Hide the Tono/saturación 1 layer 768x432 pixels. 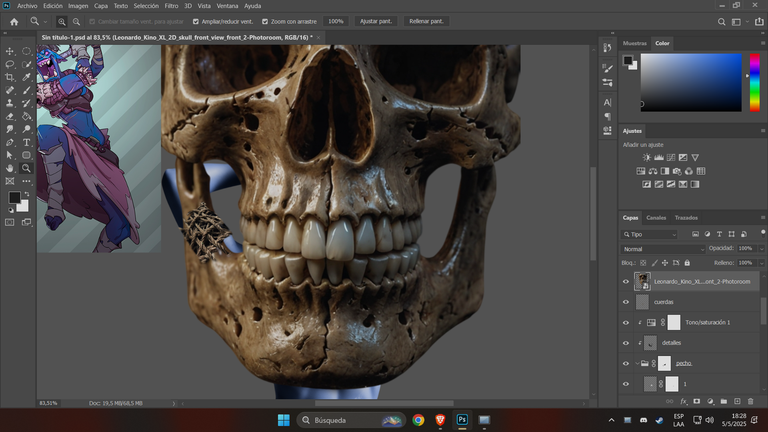pos(625,322)
